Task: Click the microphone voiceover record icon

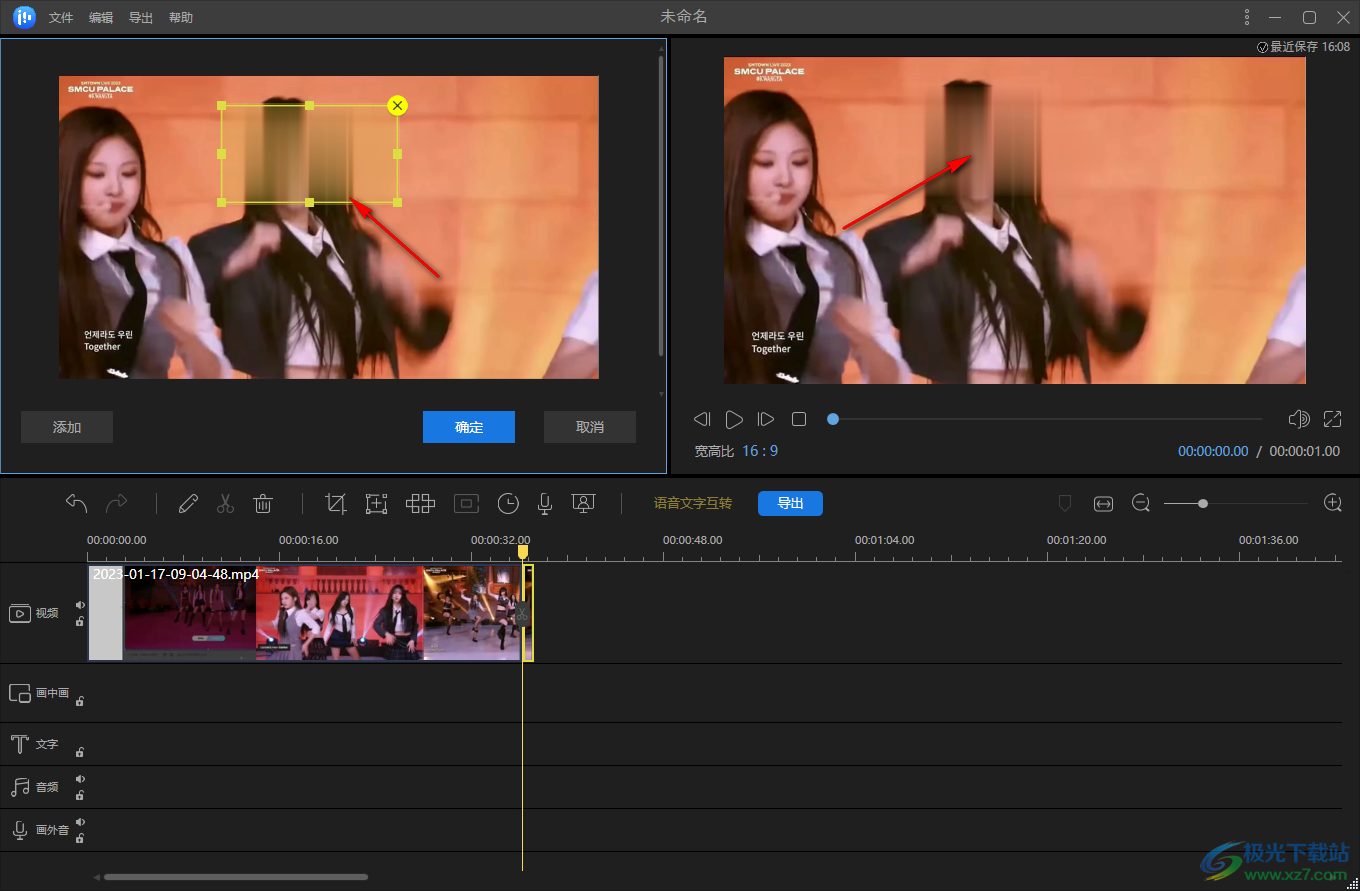Action: 545,504
